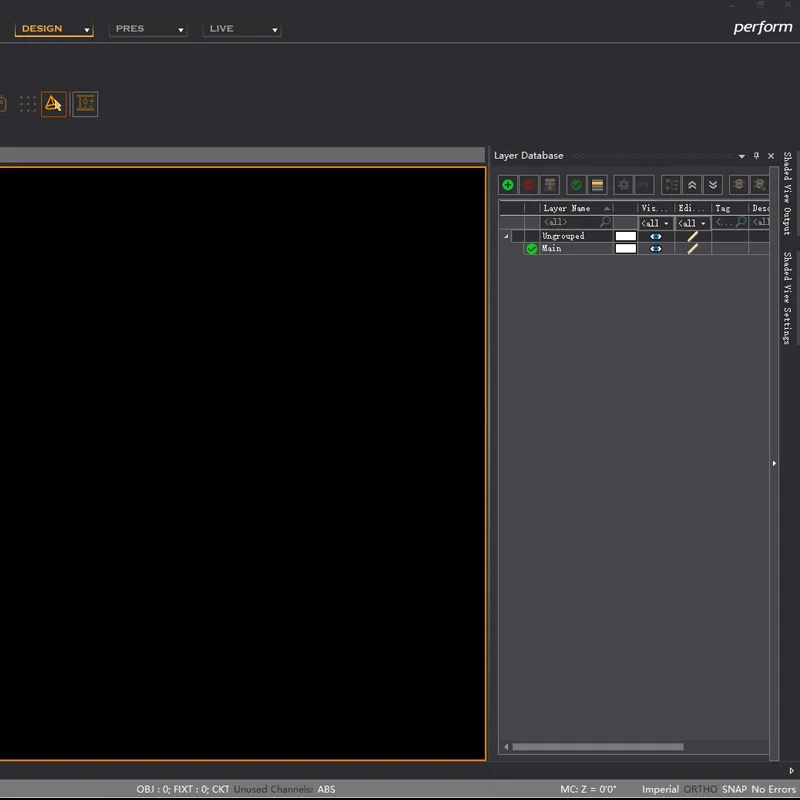Image resolution: width=800 pixels, height=800 pixels.
Task: Toggle visibility eye on Ungrouped layer
Action: pos(655,236)
